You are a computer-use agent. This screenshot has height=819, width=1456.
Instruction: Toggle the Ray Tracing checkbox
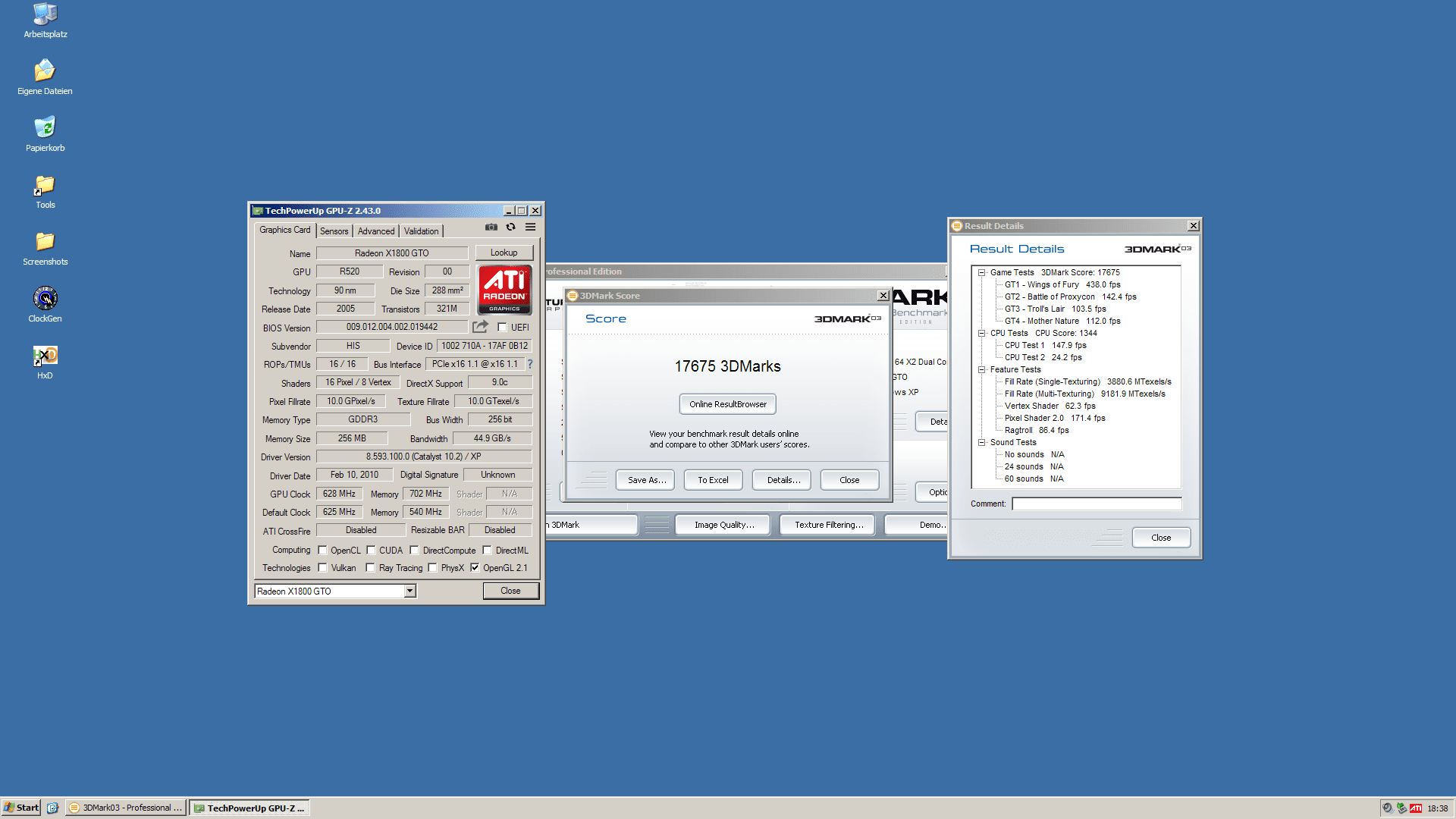point(370,568)
